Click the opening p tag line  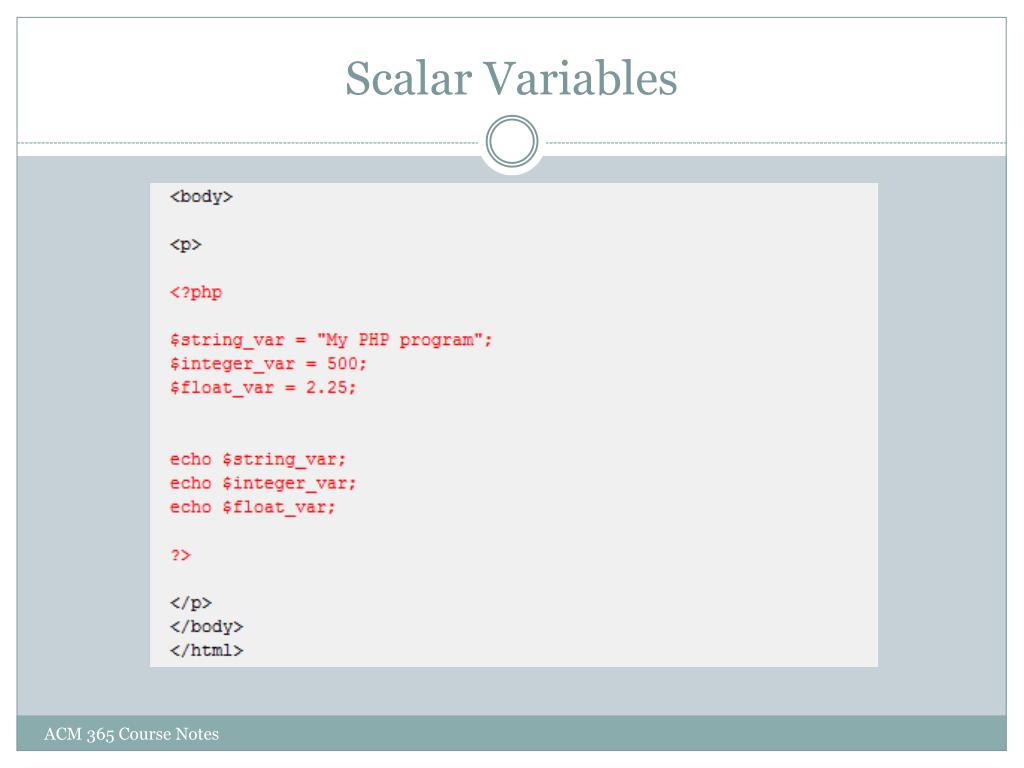pyautogui.click(x=185, y=245)
